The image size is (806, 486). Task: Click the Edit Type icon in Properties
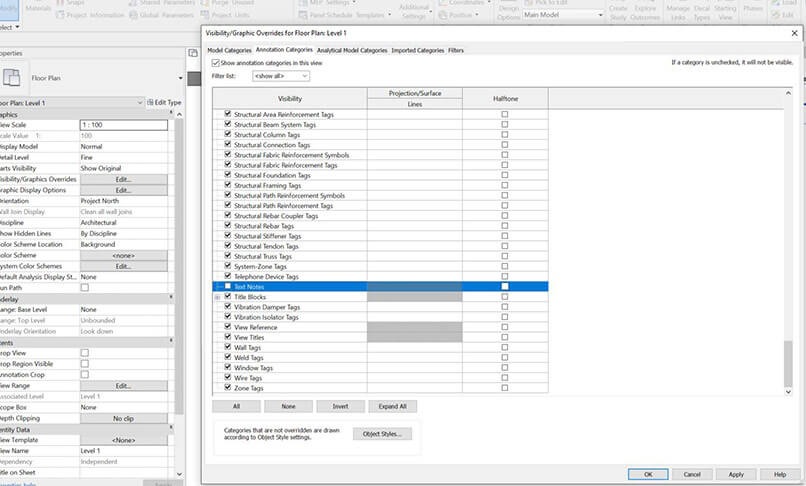[150, 102]
